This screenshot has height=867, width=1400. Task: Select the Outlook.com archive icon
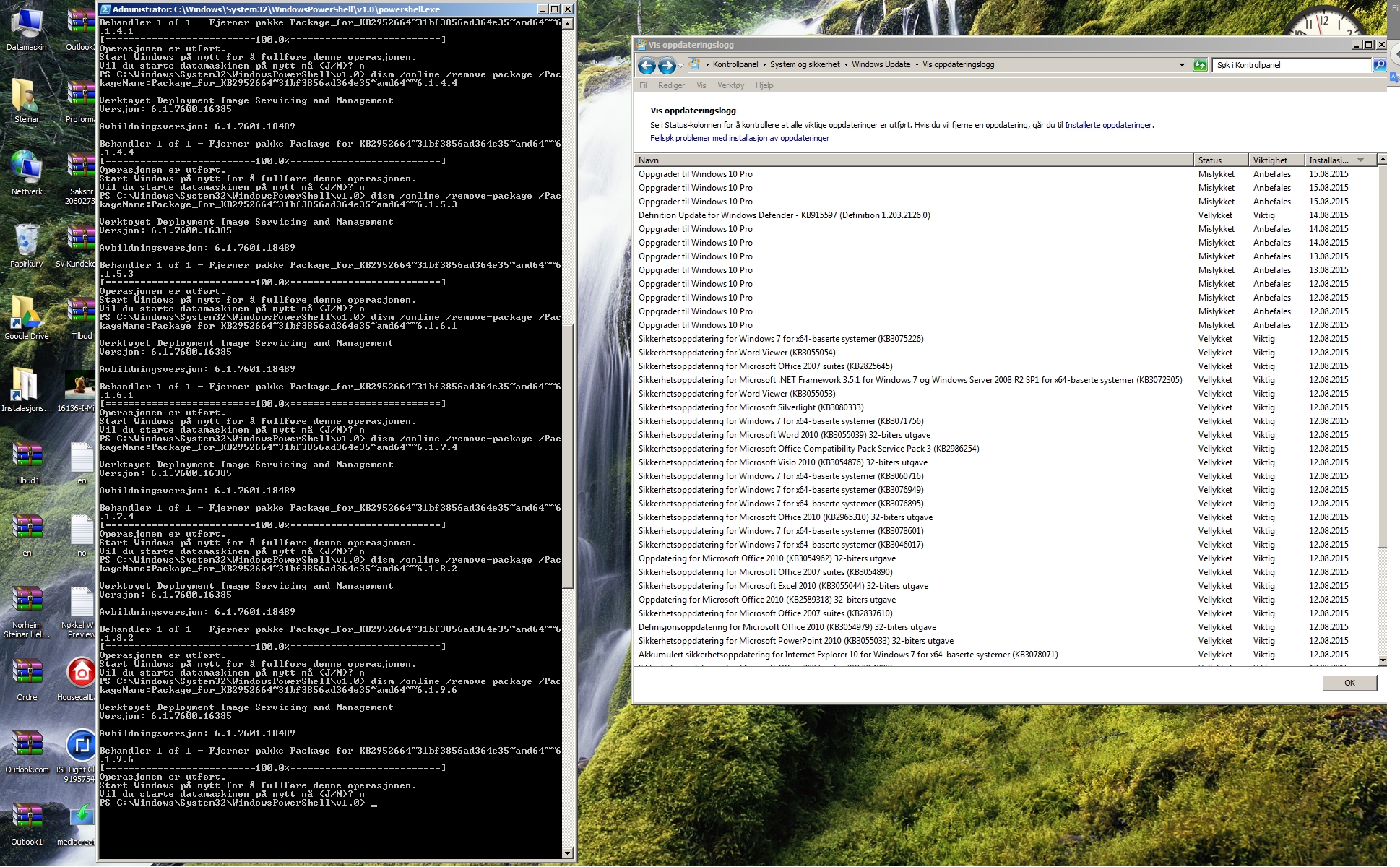point(27,751)
